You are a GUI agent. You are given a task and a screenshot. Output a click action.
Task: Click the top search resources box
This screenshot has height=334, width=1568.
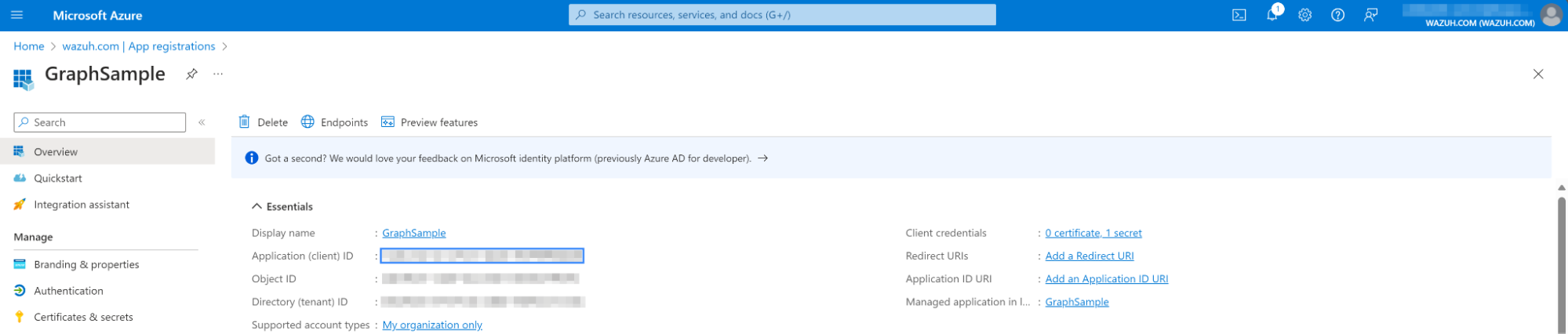point(782,15)
